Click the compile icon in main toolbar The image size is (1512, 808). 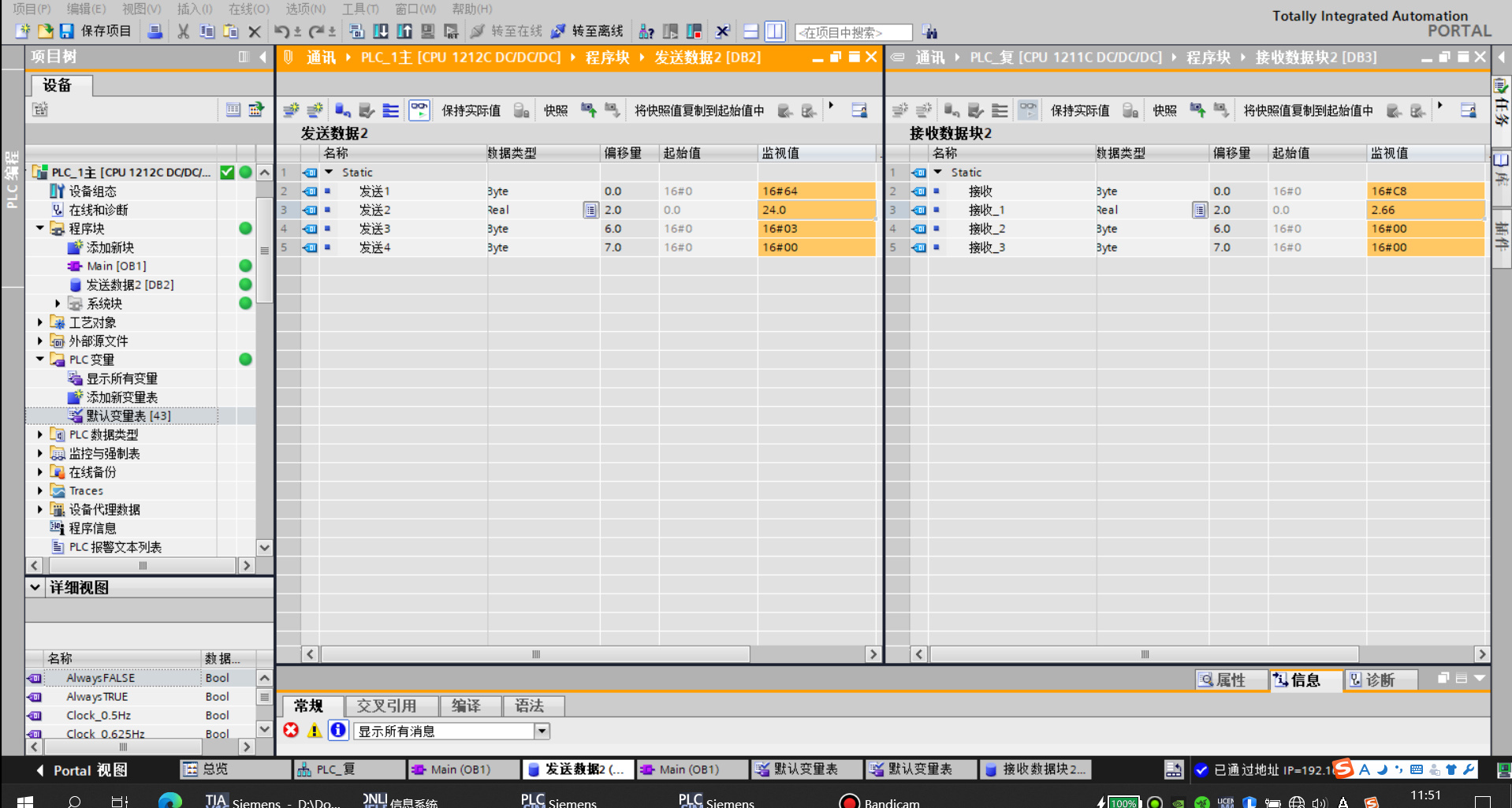pos(356,31)
